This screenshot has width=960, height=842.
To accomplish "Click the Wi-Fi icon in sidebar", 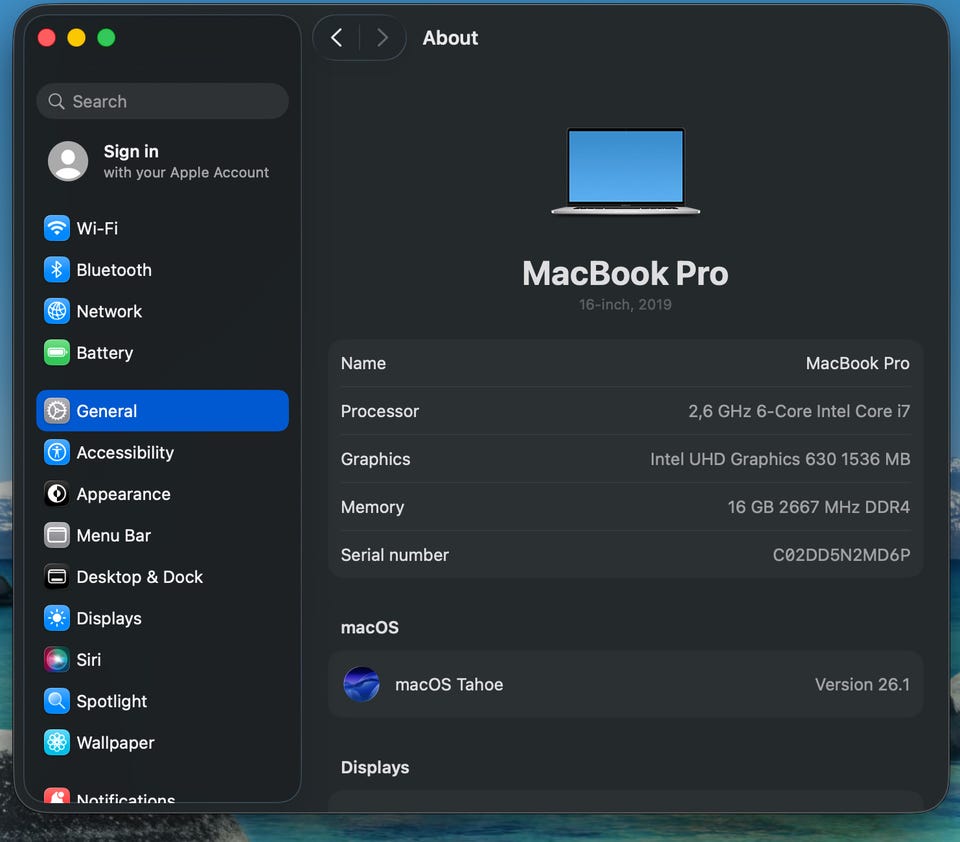I will (x=57, y=228).
